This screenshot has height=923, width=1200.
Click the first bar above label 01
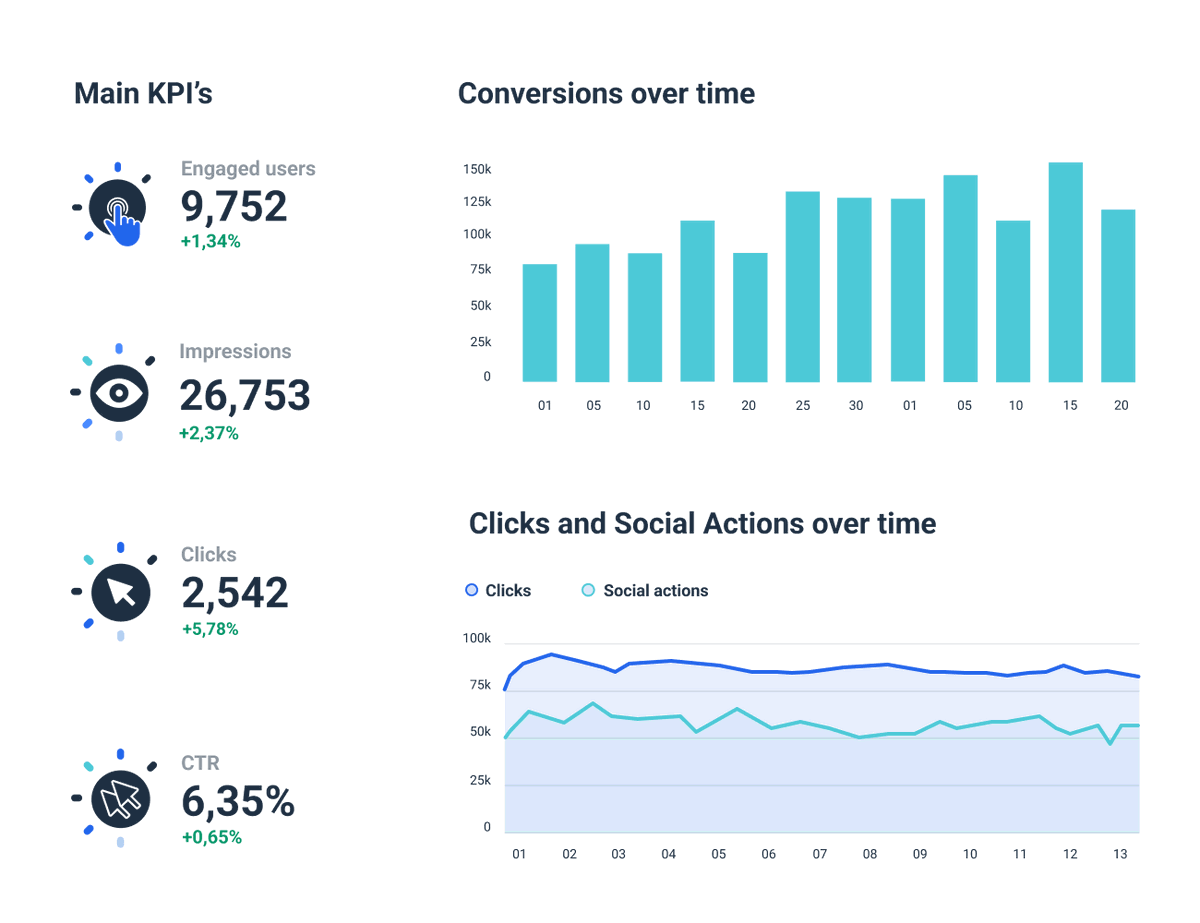tap(541, 322)
